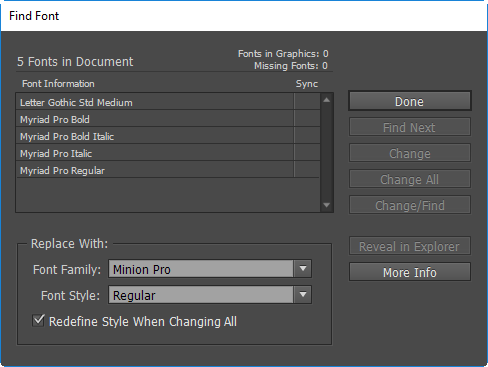Click the Regular font style field
This screenshot has width=488, height=367.
(x=201, y=295)
